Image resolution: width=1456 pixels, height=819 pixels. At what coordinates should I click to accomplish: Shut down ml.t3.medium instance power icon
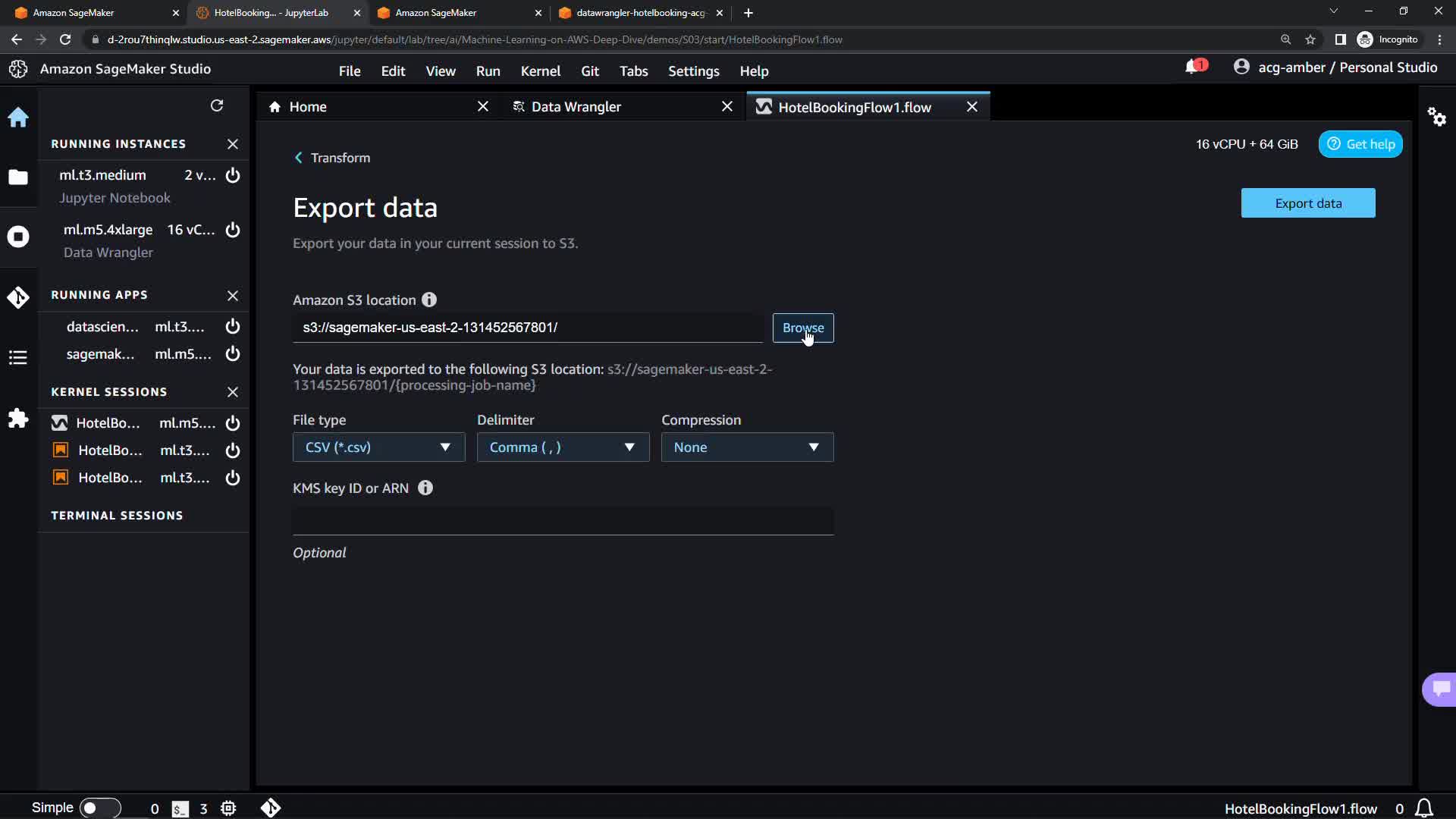coord(233,175)
